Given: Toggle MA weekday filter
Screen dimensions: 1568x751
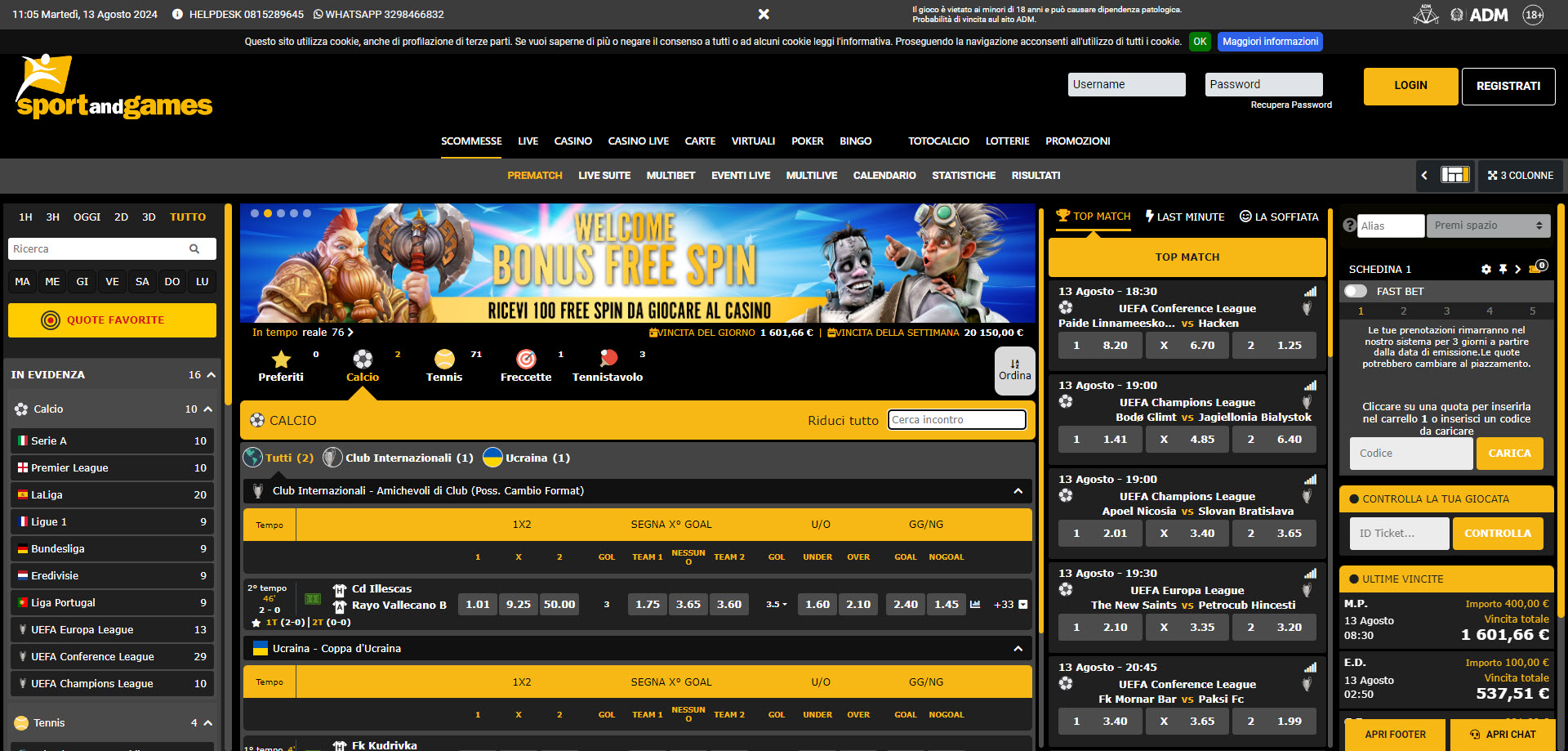Looking at the screenshot, I should tap(22, 281).
